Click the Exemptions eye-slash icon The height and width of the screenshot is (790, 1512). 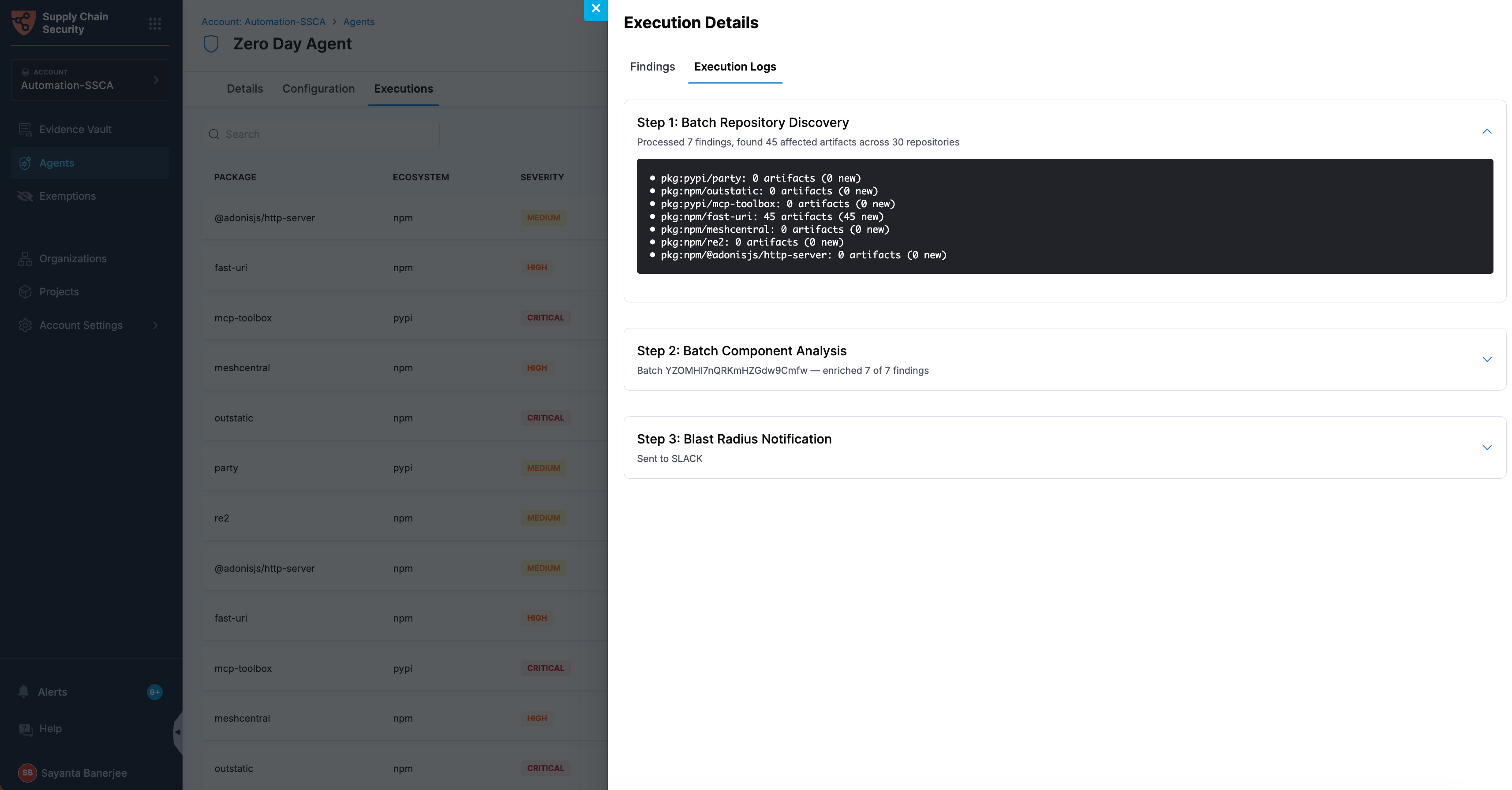[x=25, y=196]
